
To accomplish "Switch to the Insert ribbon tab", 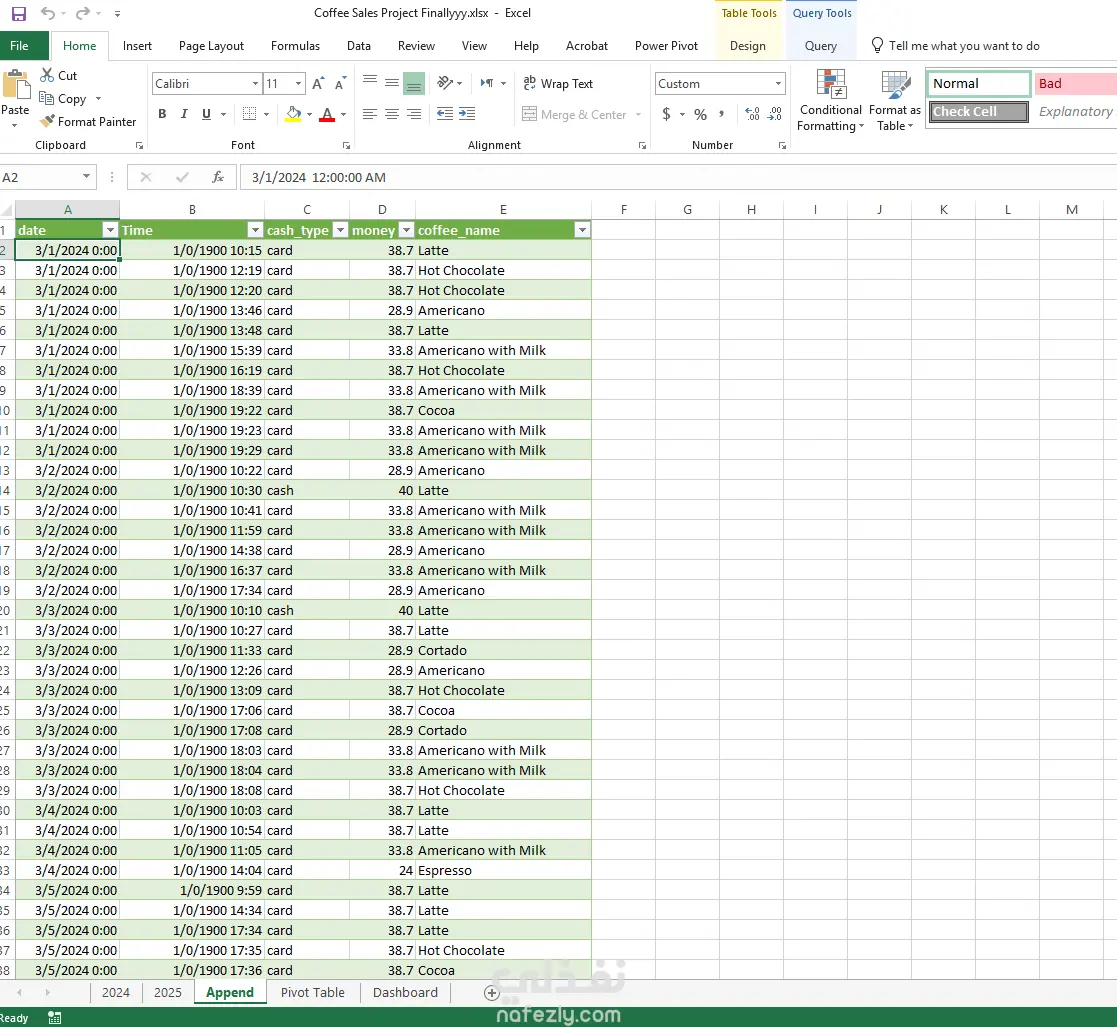I will point(137,46).
